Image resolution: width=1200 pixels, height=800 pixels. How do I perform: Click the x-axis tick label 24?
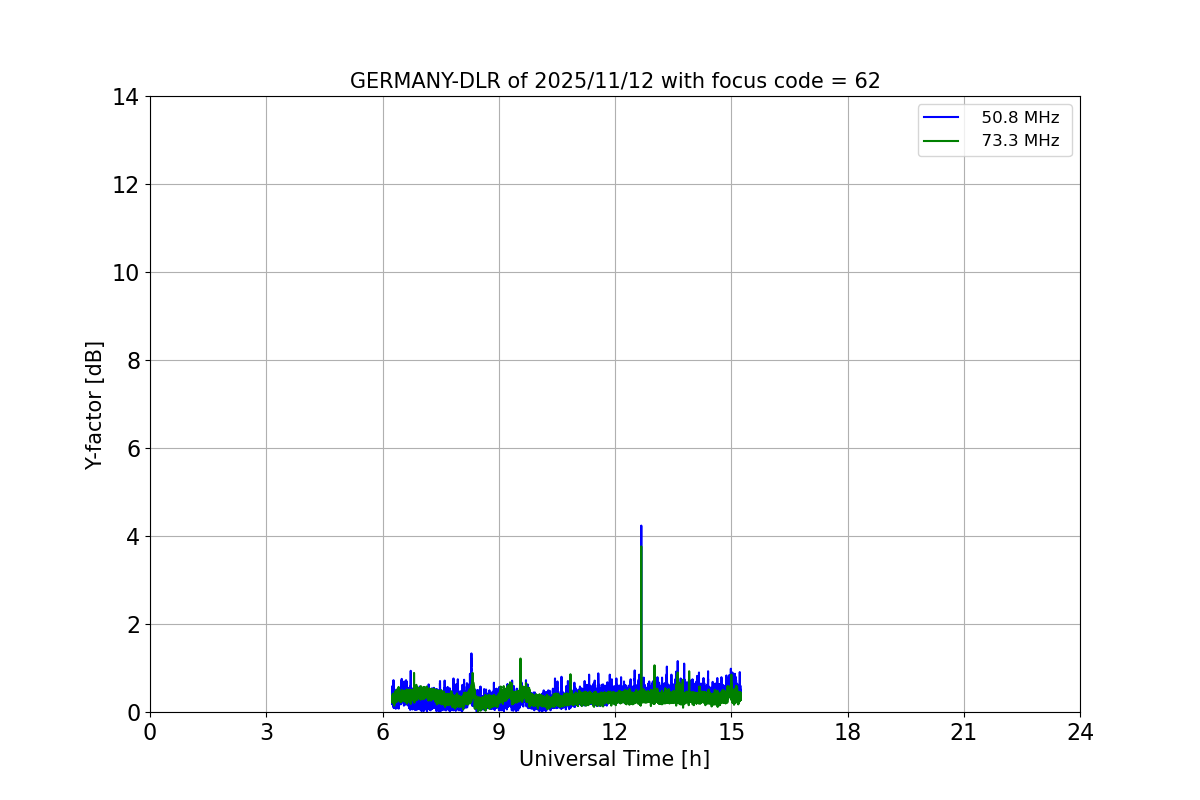point(1080,732)
